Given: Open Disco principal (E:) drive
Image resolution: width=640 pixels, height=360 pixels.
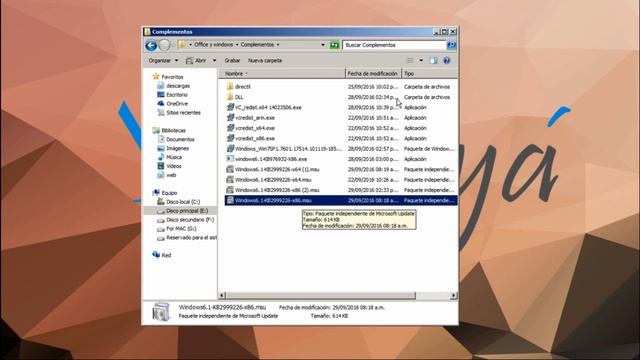Looking at the screenshot, I should 187,211.
